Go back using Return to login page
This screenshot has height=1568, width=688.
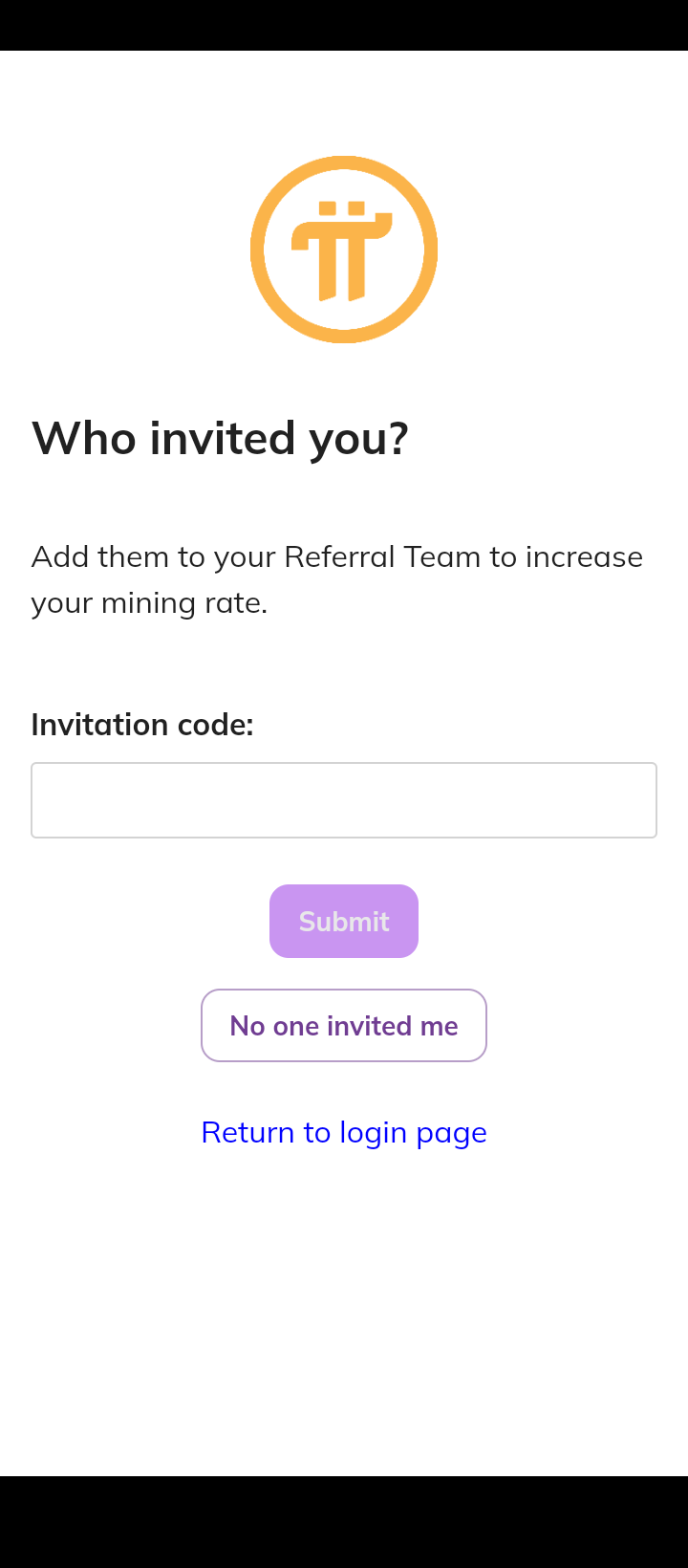(x=344, y=1133)
